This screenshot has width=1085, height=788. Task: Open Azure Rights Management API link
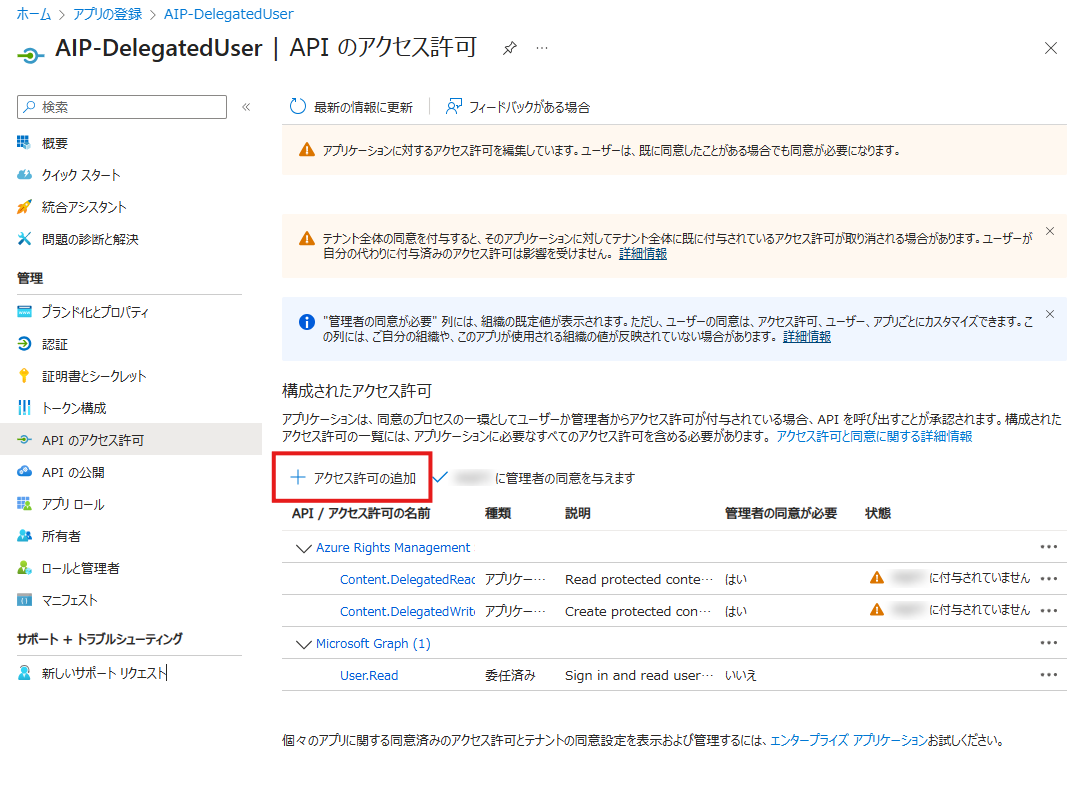click(x=393, y=547)
